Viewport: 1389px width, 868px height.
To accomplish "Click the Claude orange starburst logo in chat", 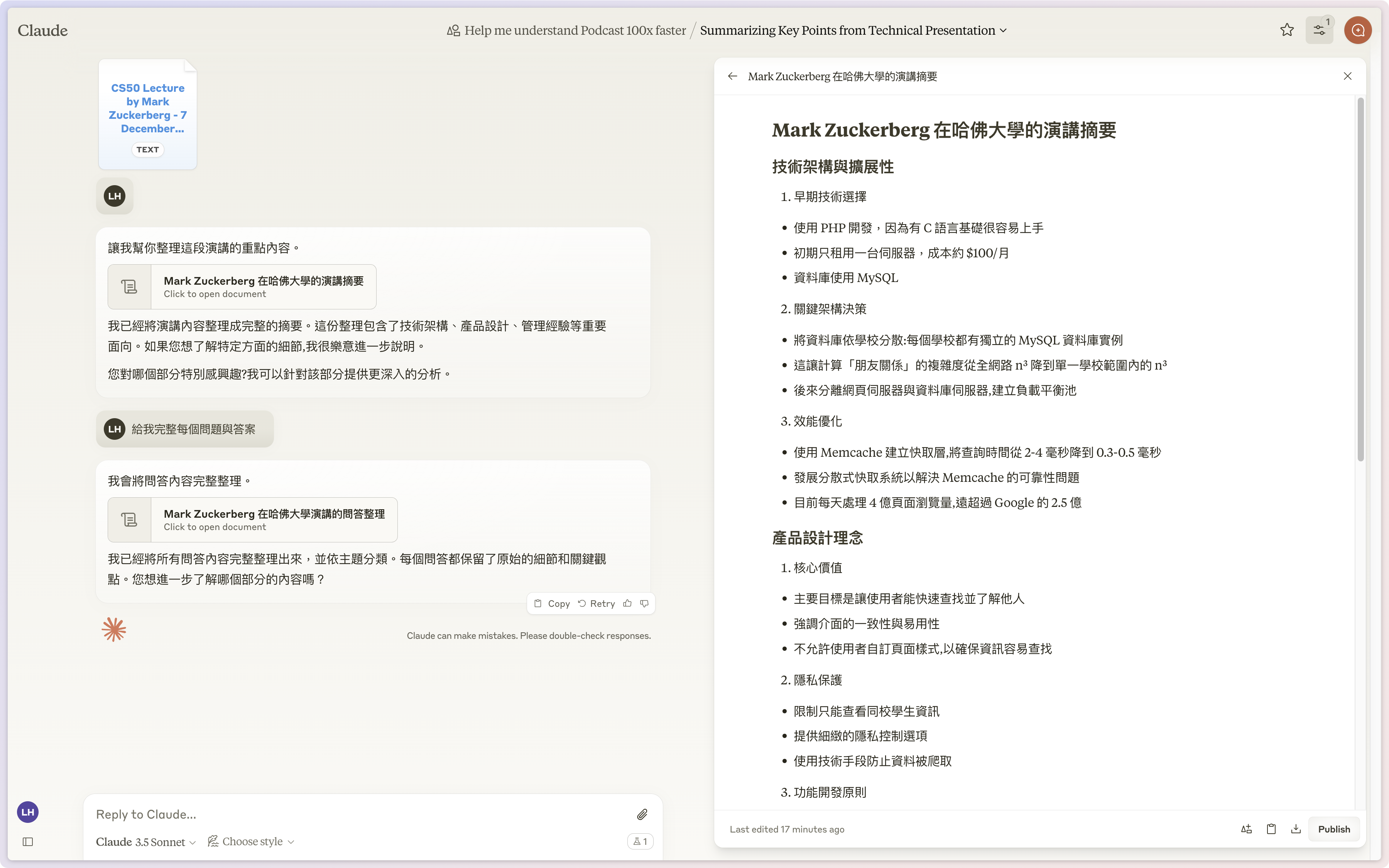I will (x=114, y=630).
